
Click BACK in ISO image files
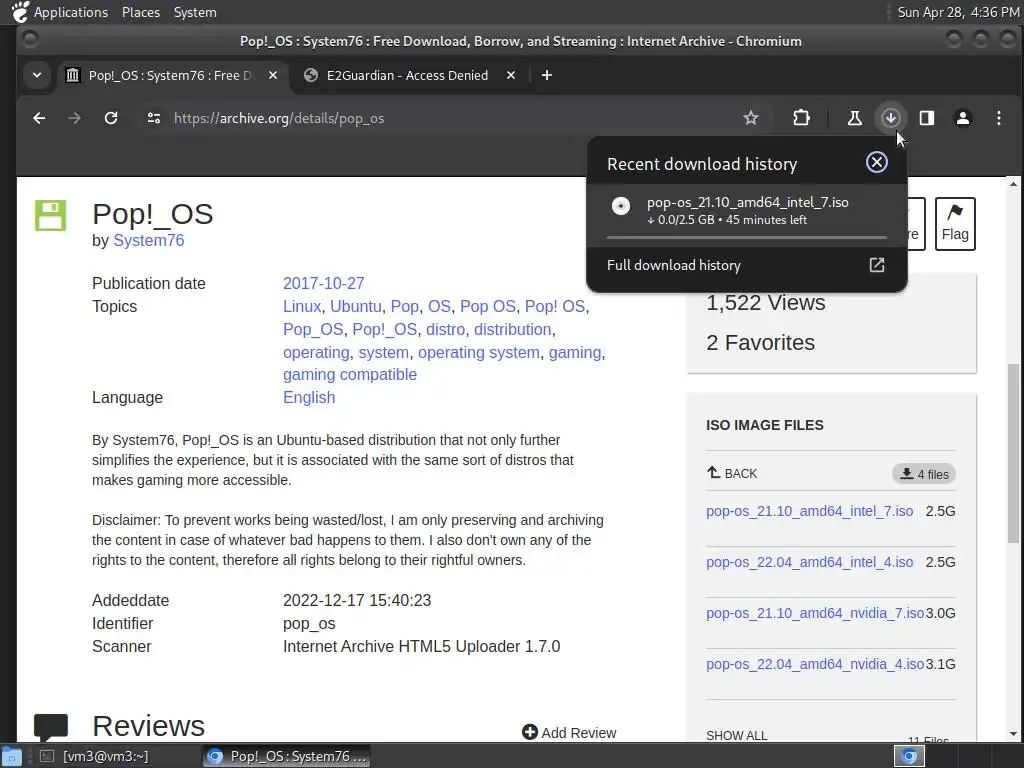(732, 473)
